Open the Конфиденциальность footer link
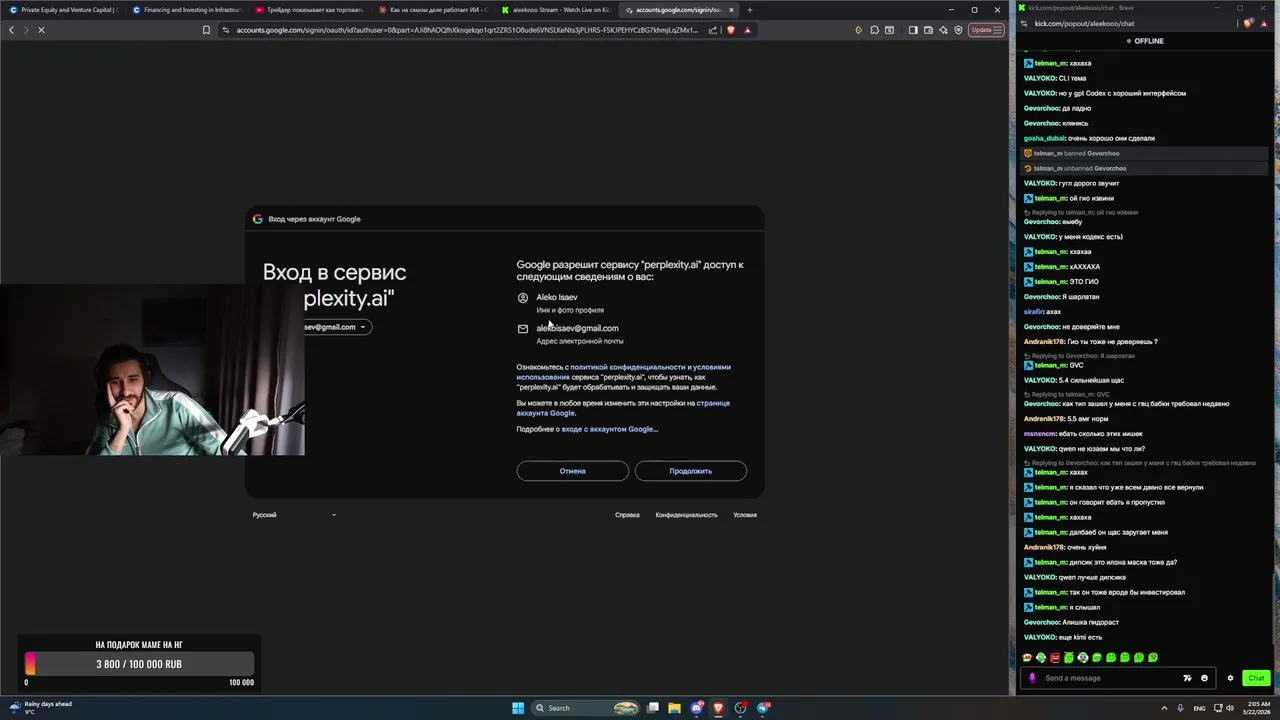 686,515
